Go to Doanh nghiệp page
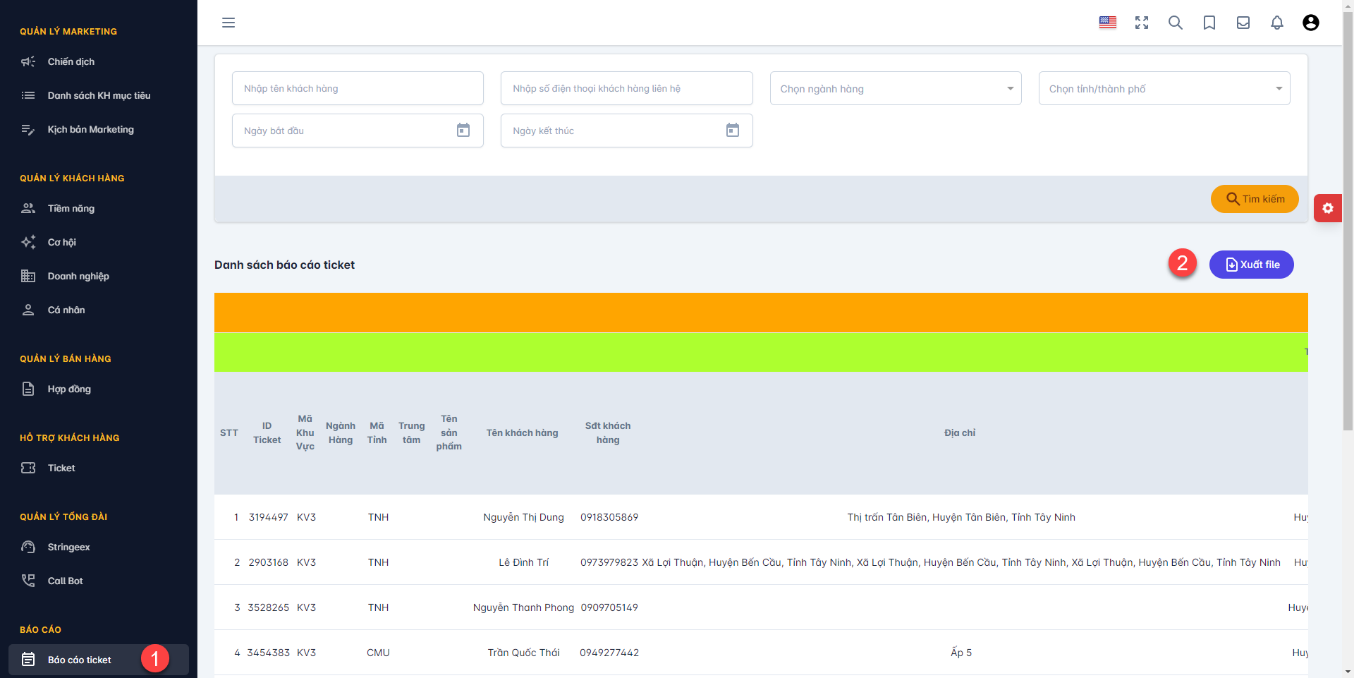Screen dimensions: 1354x678 78,277
